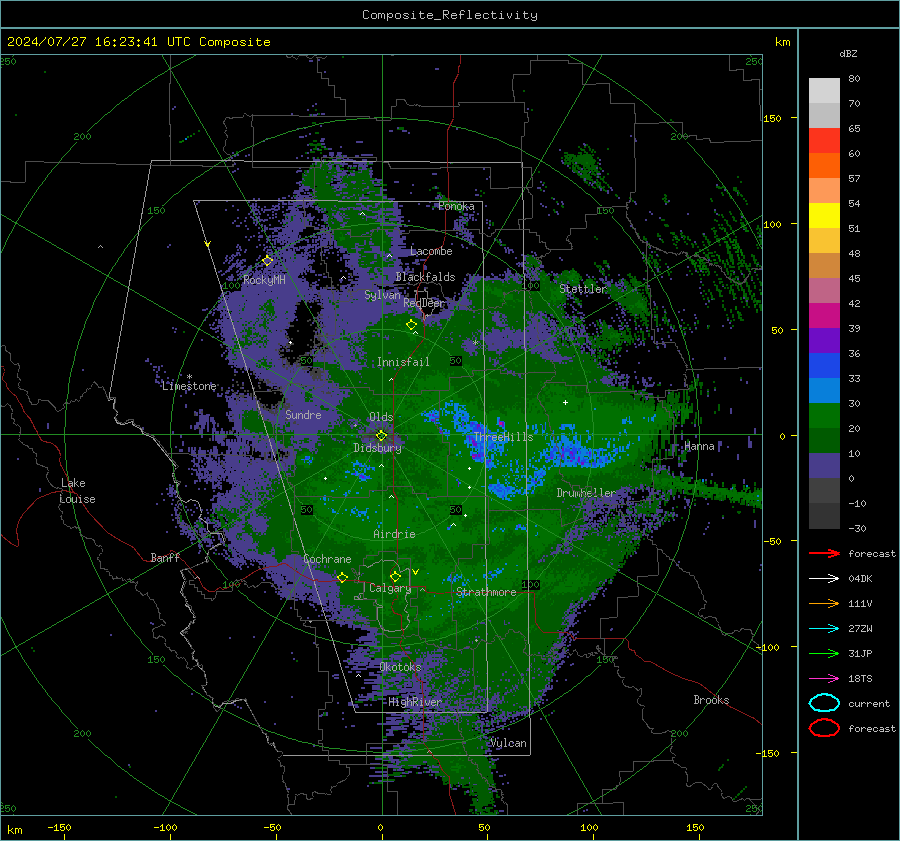Select the dark gray -30 dBZ swatch
The image size is (900, 841).
824,515
